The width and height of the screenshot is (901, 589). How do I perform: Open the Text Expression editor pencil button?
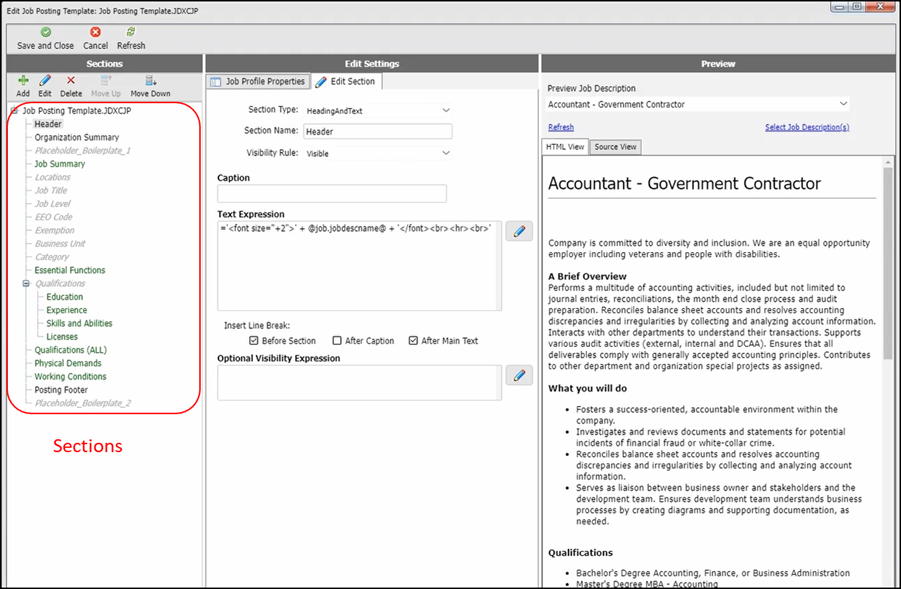click(519, 232)
